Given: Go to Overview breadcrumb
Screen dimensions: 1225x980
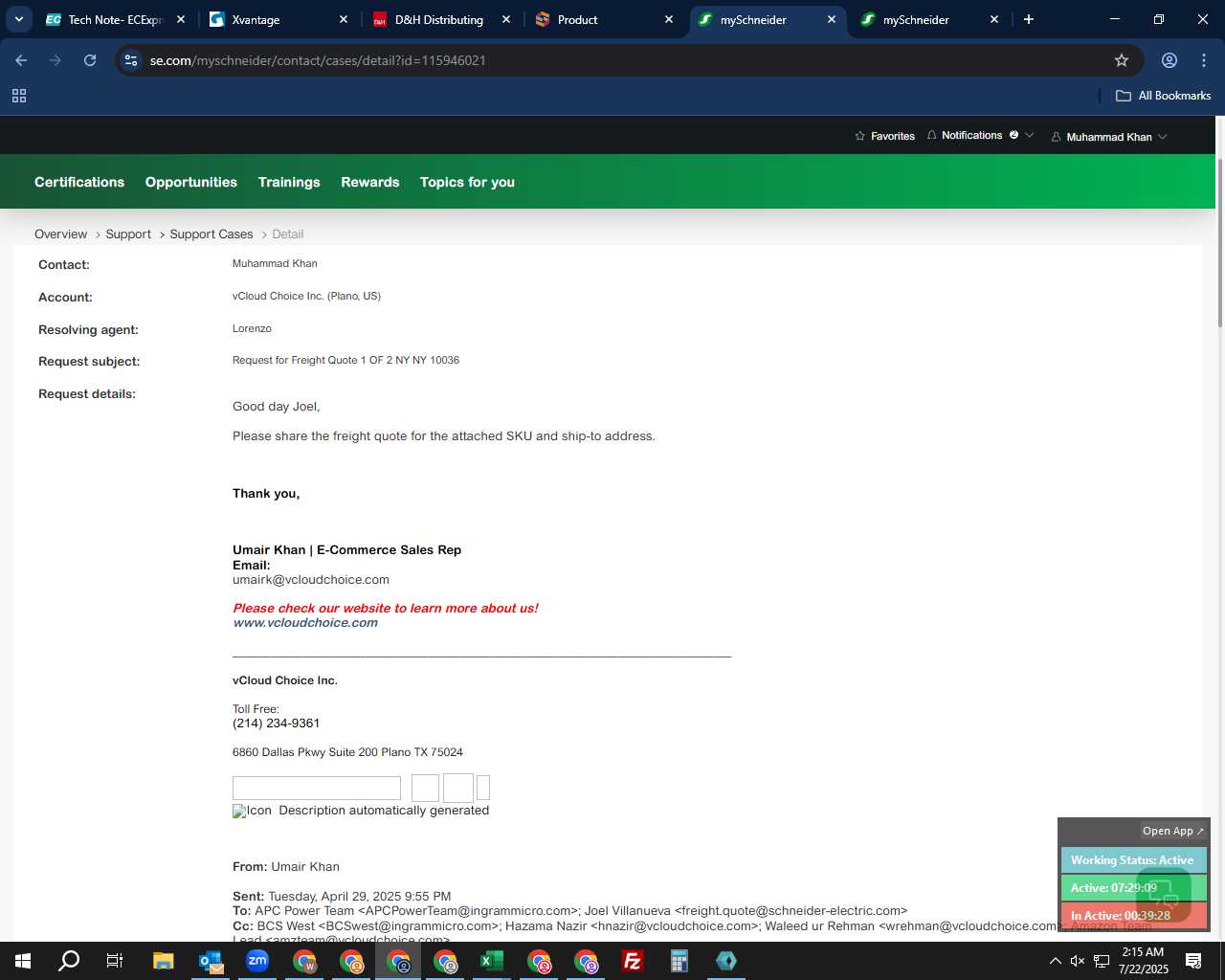Looking at the screenshot, I should point(60,234).
